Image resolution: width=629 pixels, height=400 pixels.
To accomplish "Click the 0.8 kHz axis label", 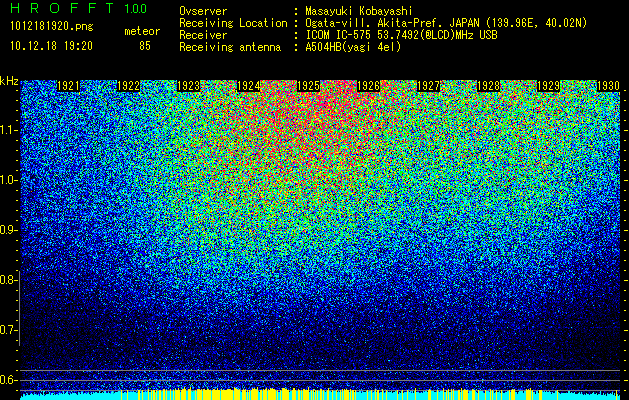I will point(8,280).
